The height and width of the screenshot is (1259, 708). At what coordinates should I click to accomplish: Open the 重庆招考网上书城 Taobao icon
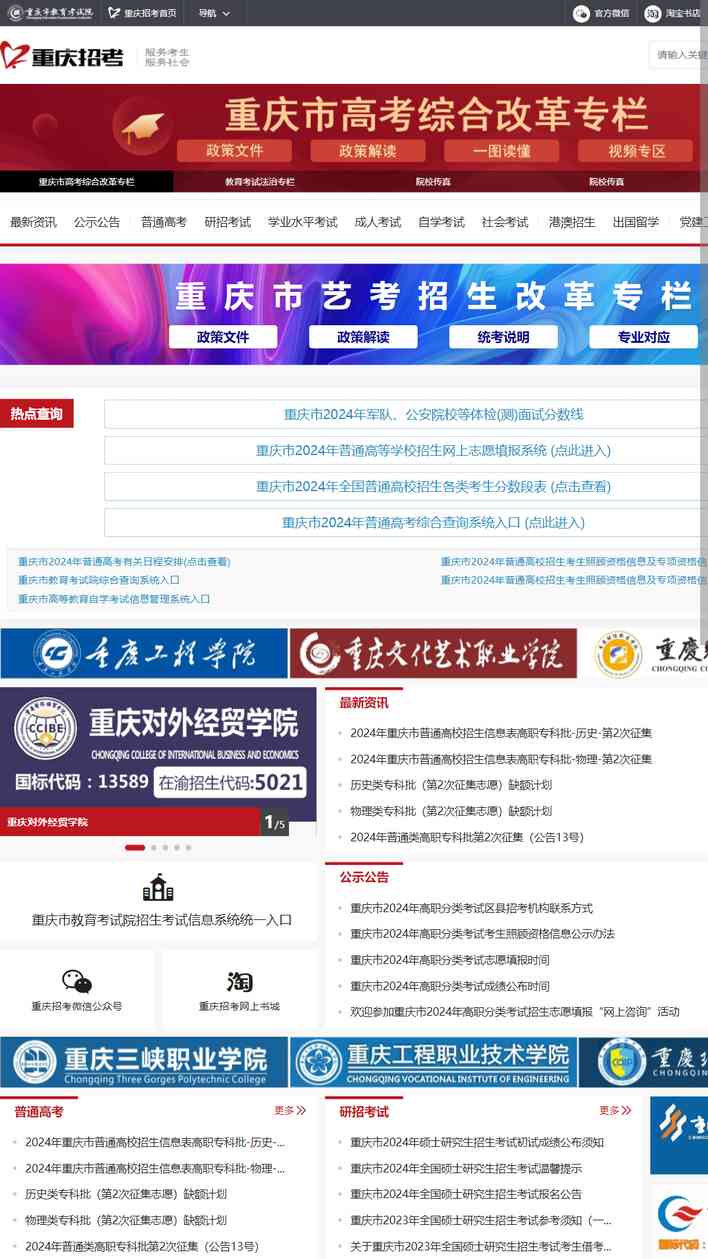click(239, 981)
